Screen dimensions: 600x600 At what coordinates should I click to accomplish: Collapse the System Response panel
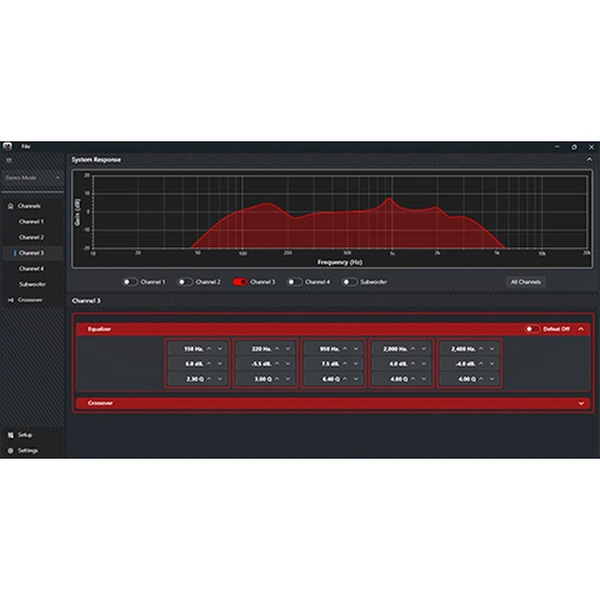tap(589, 159)
